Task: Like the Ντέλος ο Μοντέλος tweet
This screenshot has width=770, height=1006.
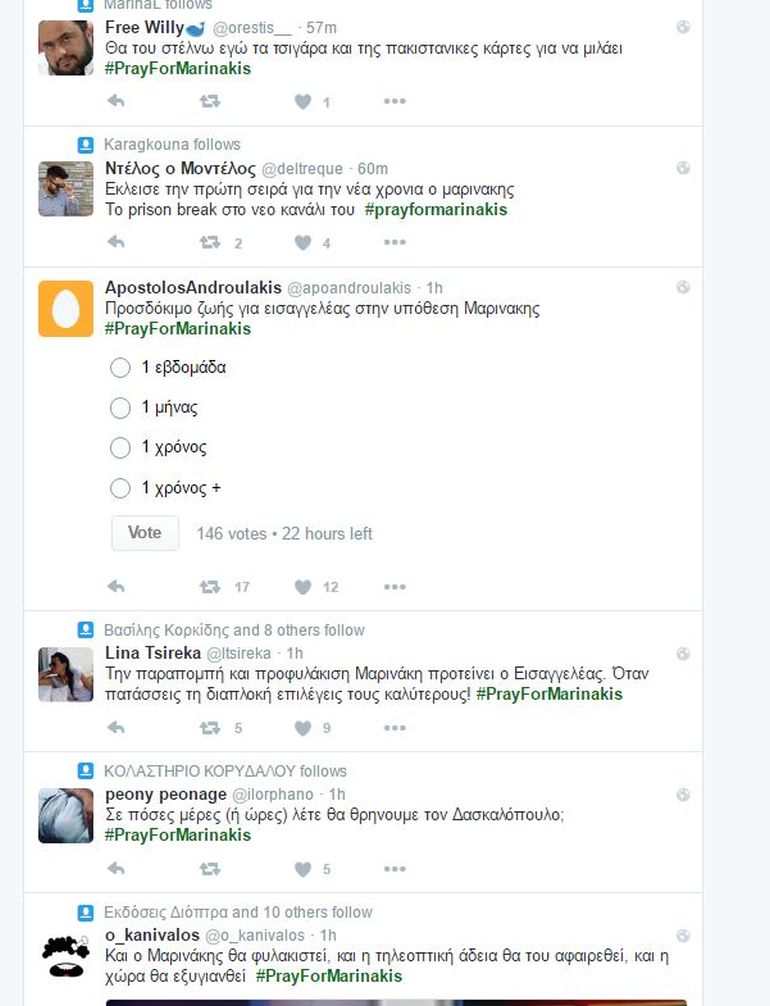Action: [x=303, y=242]
